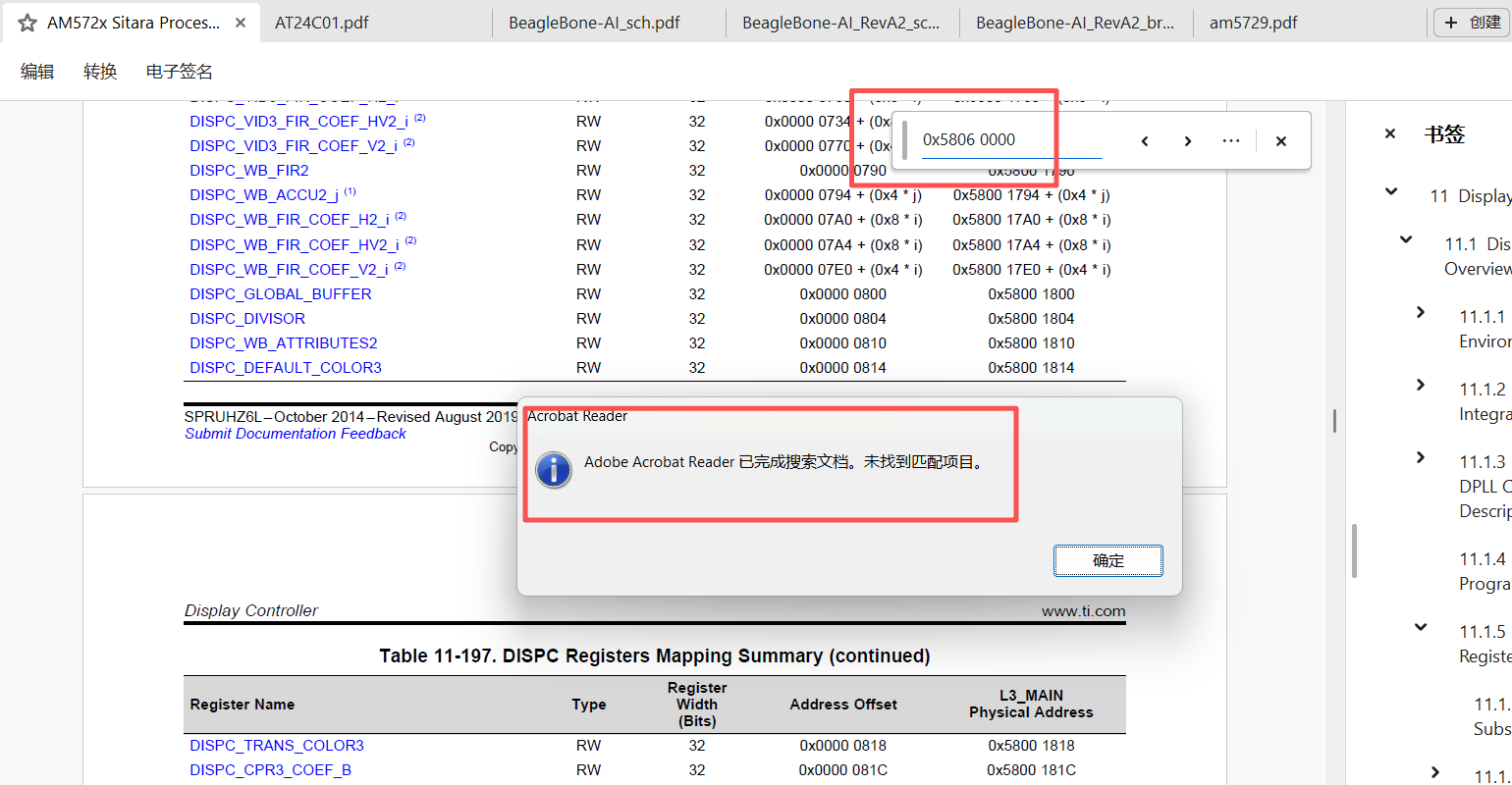Click the Register Name column header
Image resolution: width=1512 pixels, height=785 pixels.
[x=243, y=705]
